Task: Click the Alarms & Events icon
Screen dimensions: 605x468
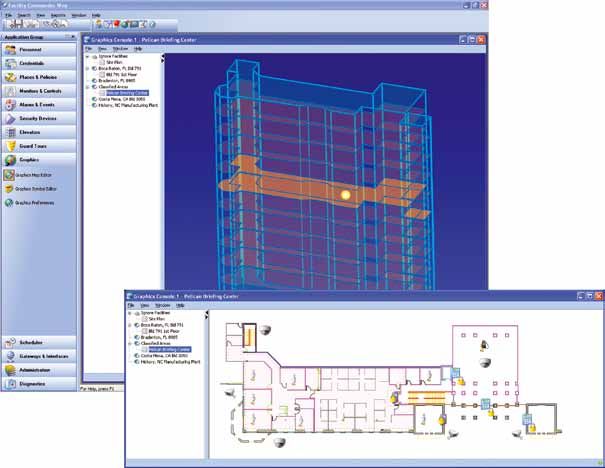Action: click(10, 104)
